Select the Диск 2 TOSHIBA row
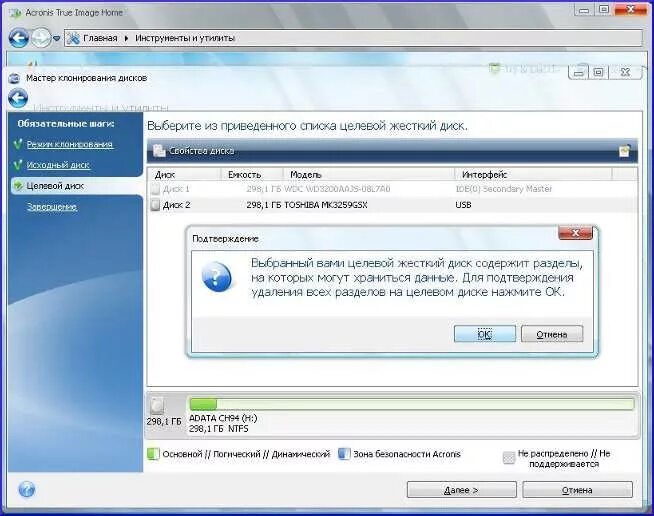This screenshot has width=654, height=516. [392, 205]
